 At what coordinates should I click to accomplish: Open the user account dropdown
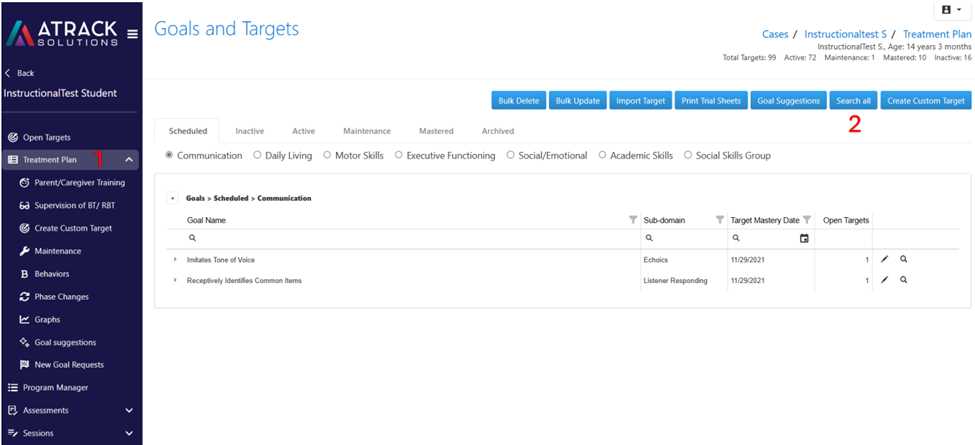(951, 10)
